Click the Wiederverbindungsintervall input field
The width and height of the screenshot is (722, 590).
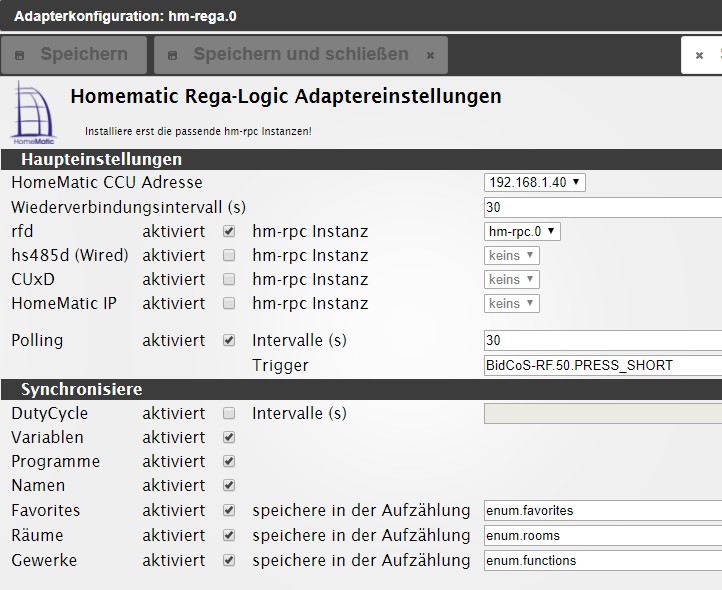(603, 207)
